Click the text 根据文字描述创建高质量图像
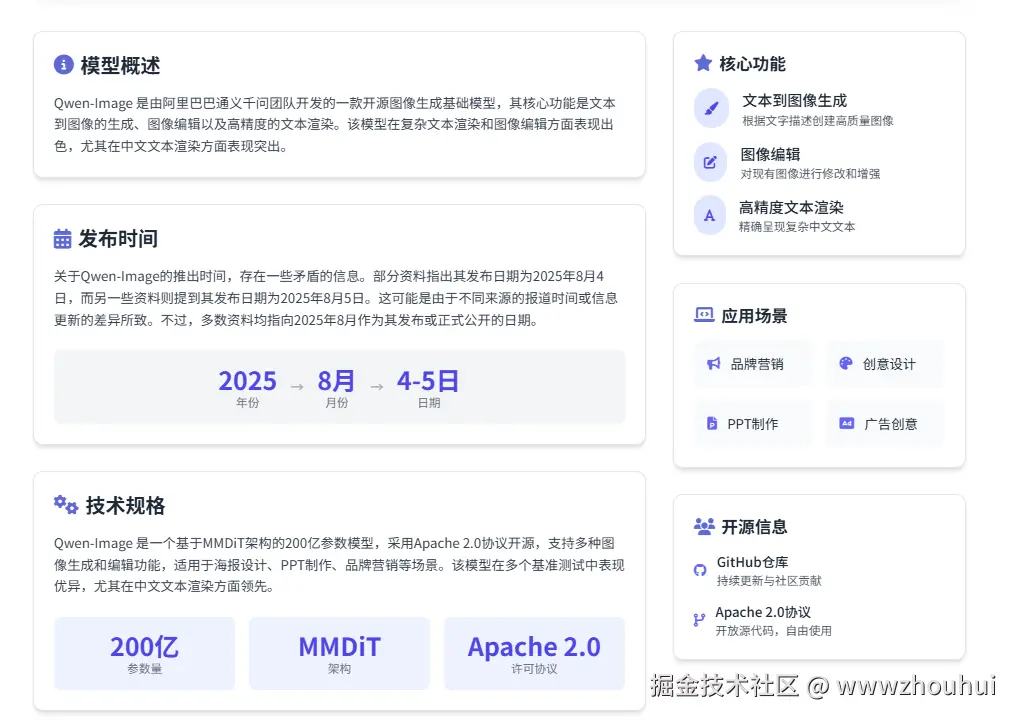Screen dimensions: 1017x720 pyautogui.click(x=818, y=121)
